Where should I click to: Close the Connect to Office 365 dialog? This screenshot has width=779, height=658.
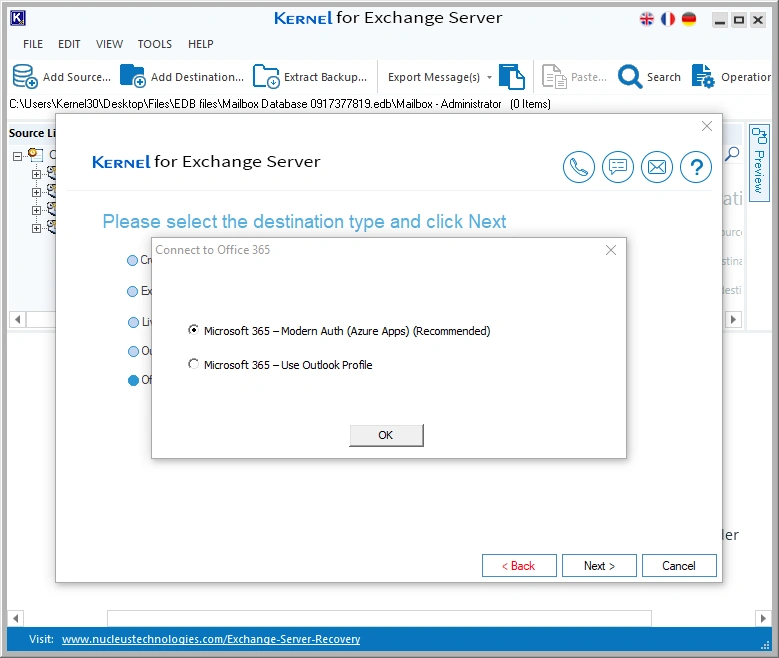(611, 250)
